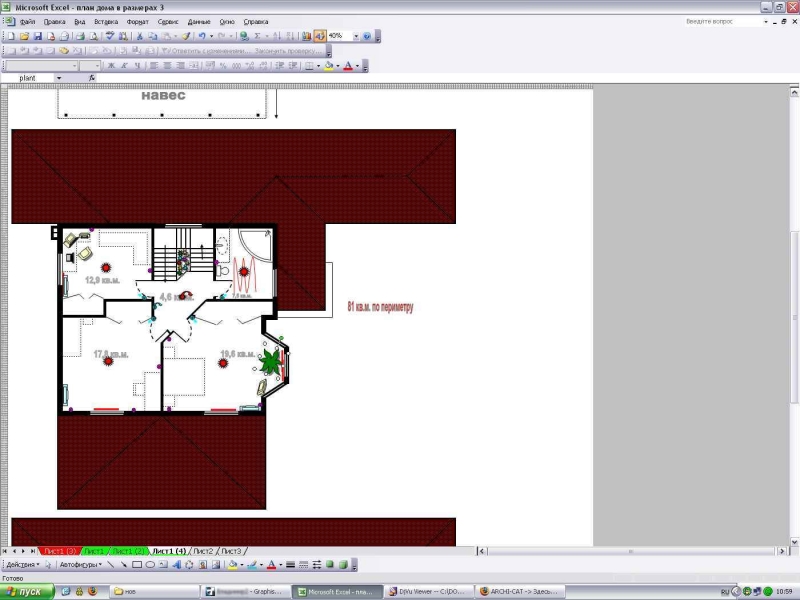This screenshot has width=800, height=600.
Task: Toggle the Select Objects pointer tool
Action: click(48, 565)
